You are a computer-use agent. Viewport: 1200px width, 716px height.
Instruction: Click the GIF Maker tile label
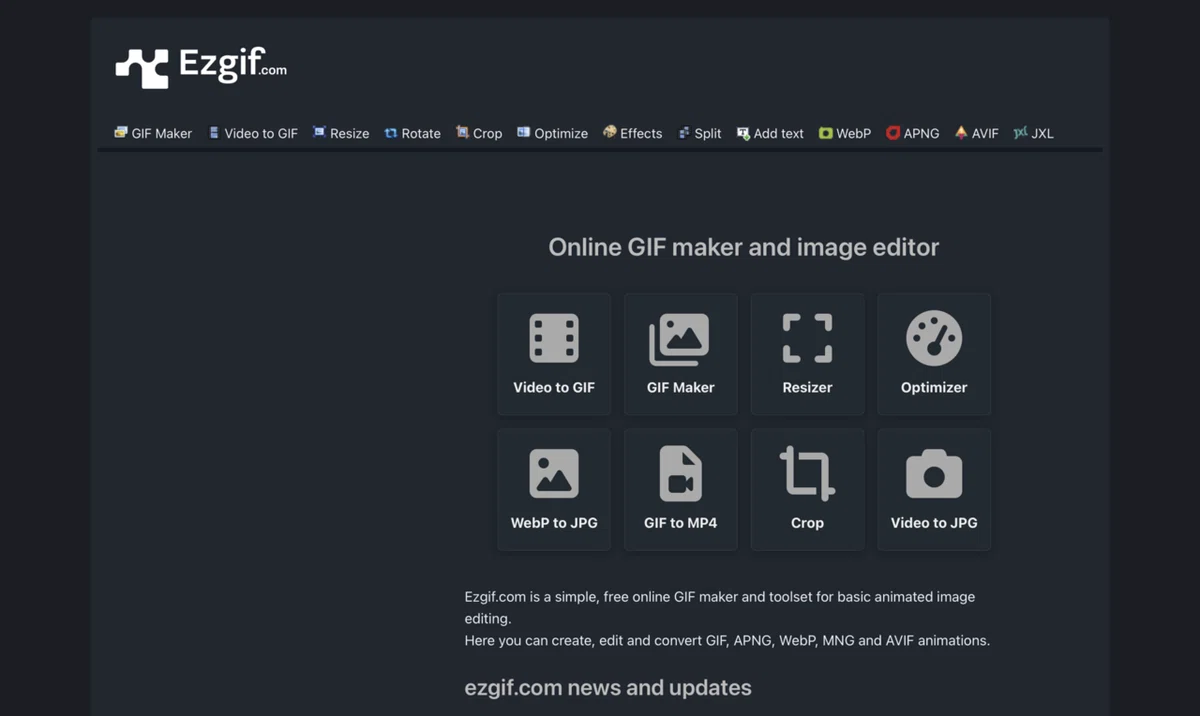tap(680, 387)
